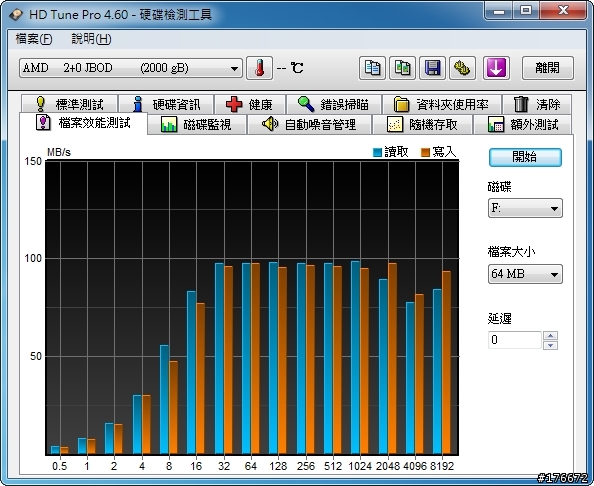Switch to the 標準測試 tab
Screen dimensions: 594x486
[70, 104]
